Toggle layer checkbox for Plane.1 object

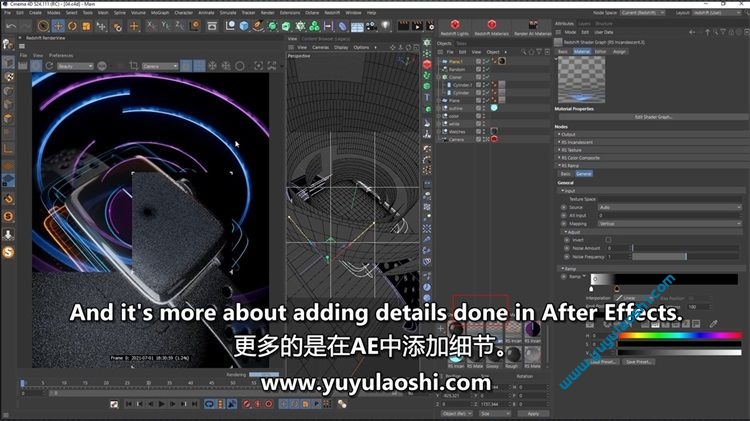[x=478, y=62]
